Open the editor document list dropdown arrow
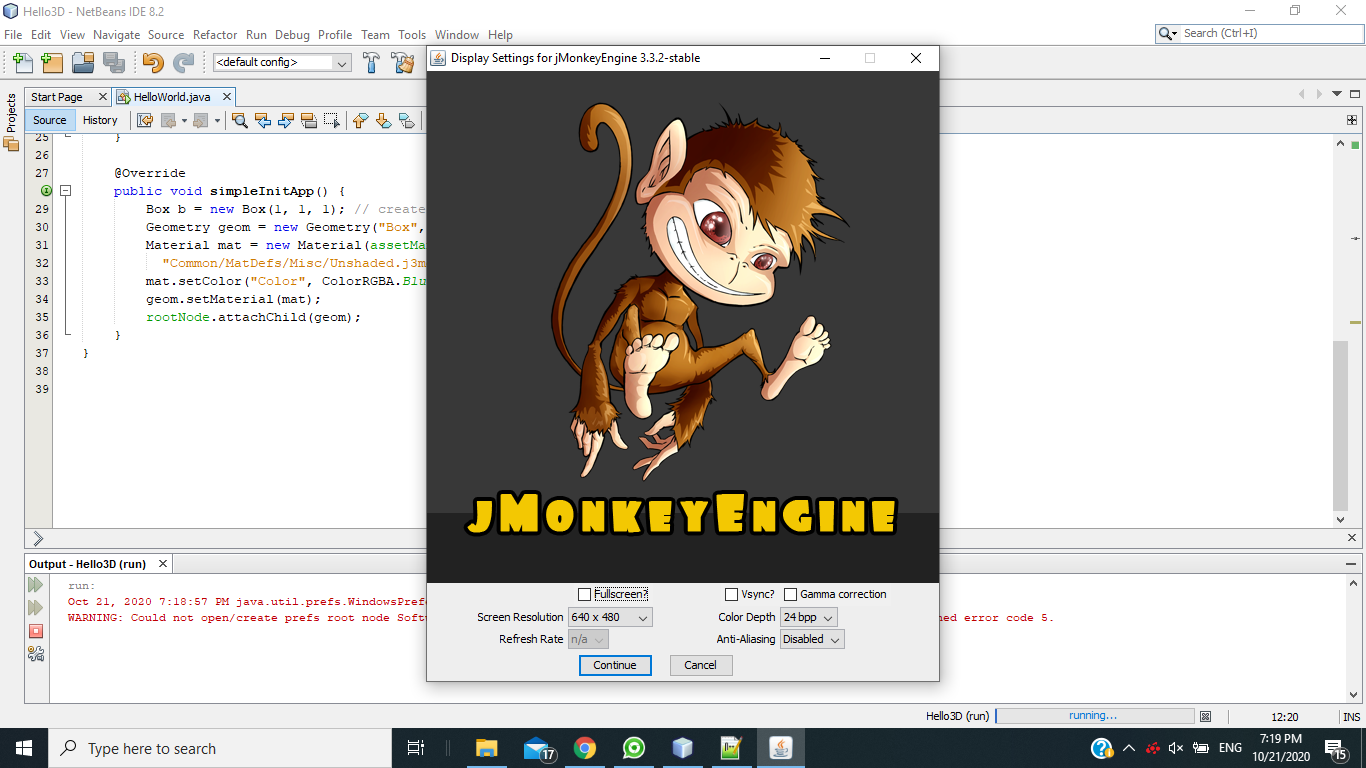The image size is (1366, 768). click(x=1338, y=94)
